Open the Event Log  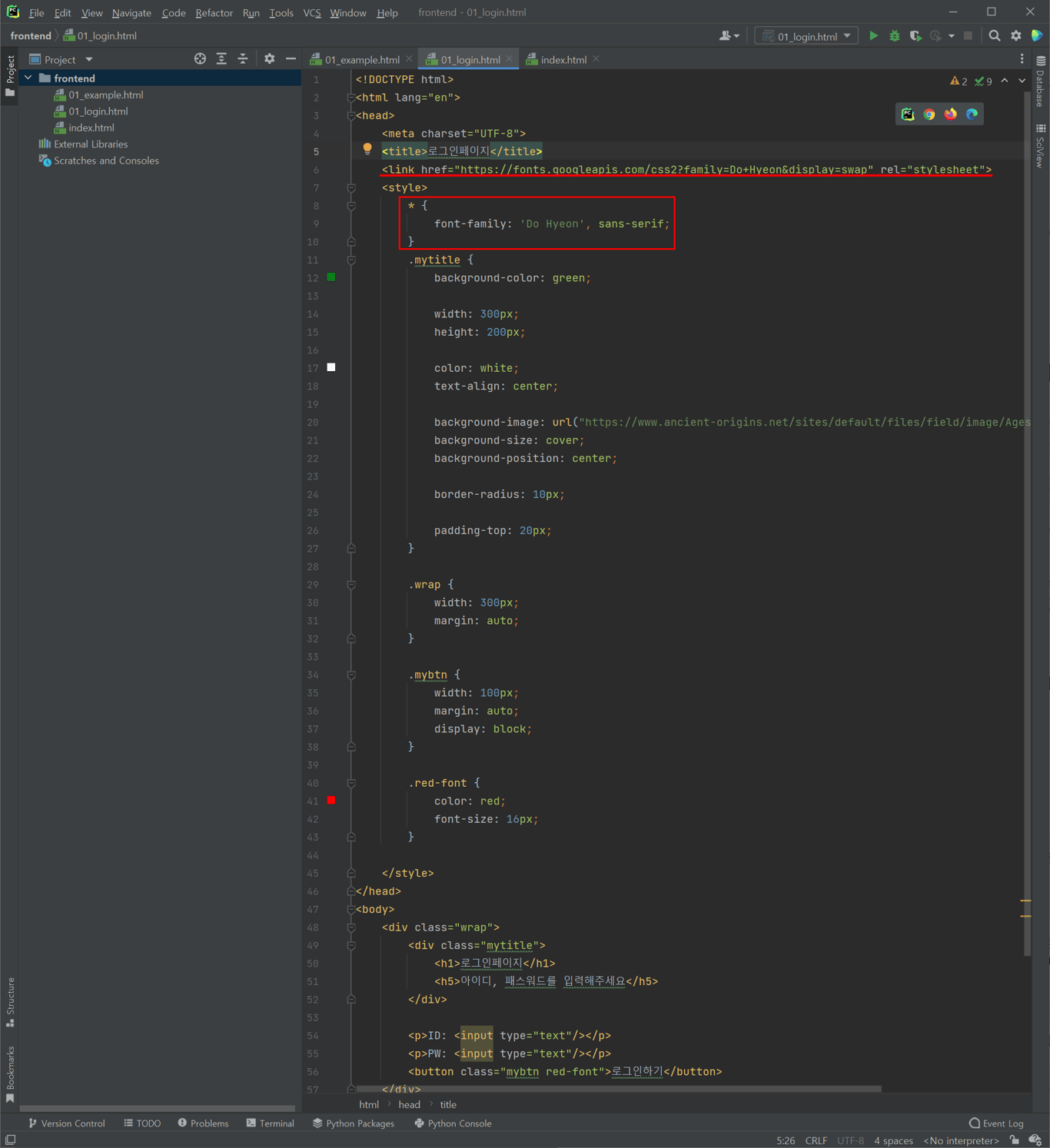point(996,1123)
